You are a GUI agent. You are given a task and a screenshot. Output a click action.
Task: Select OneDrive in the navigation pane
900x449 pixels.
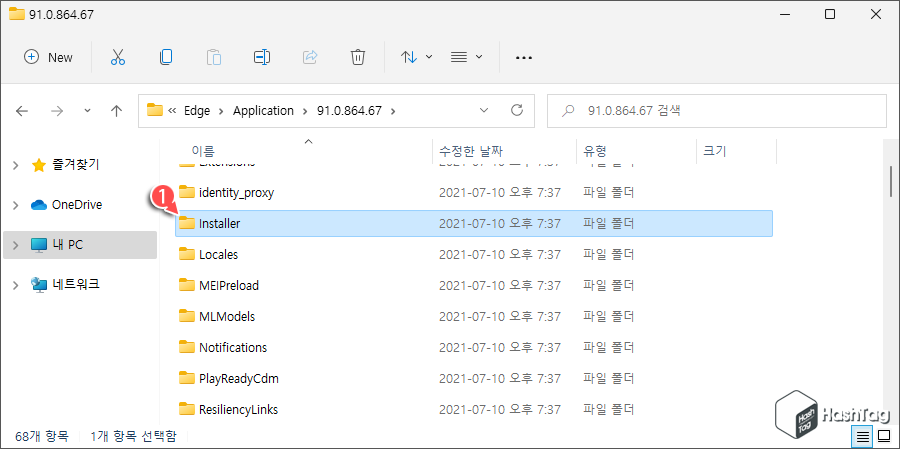click(x=77, y=205)
